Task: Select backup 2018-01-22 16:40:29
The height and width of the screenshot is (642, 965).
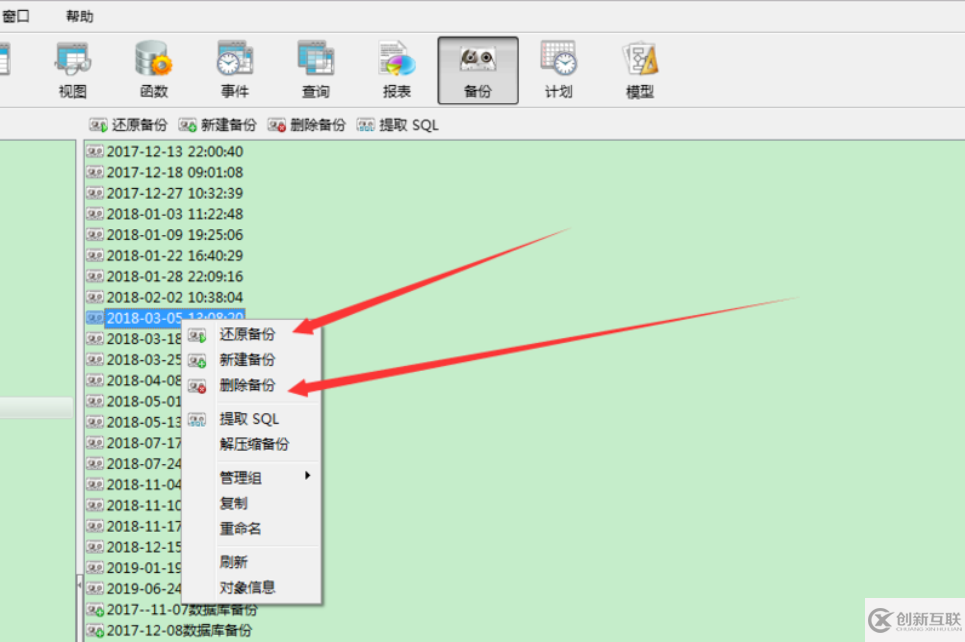Action: [164, 255]
